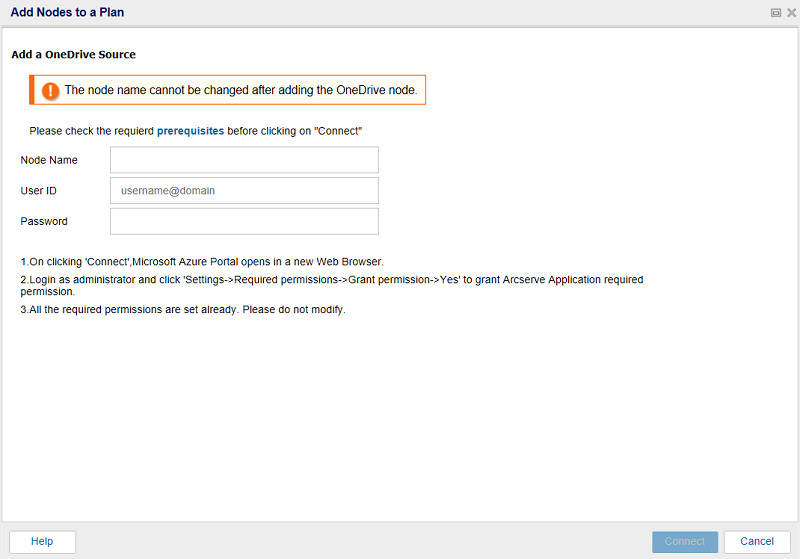Viewport: 800px width, 559px height.
Task: Maximize the Add Nodes dialog window
Action: [776, 13]
